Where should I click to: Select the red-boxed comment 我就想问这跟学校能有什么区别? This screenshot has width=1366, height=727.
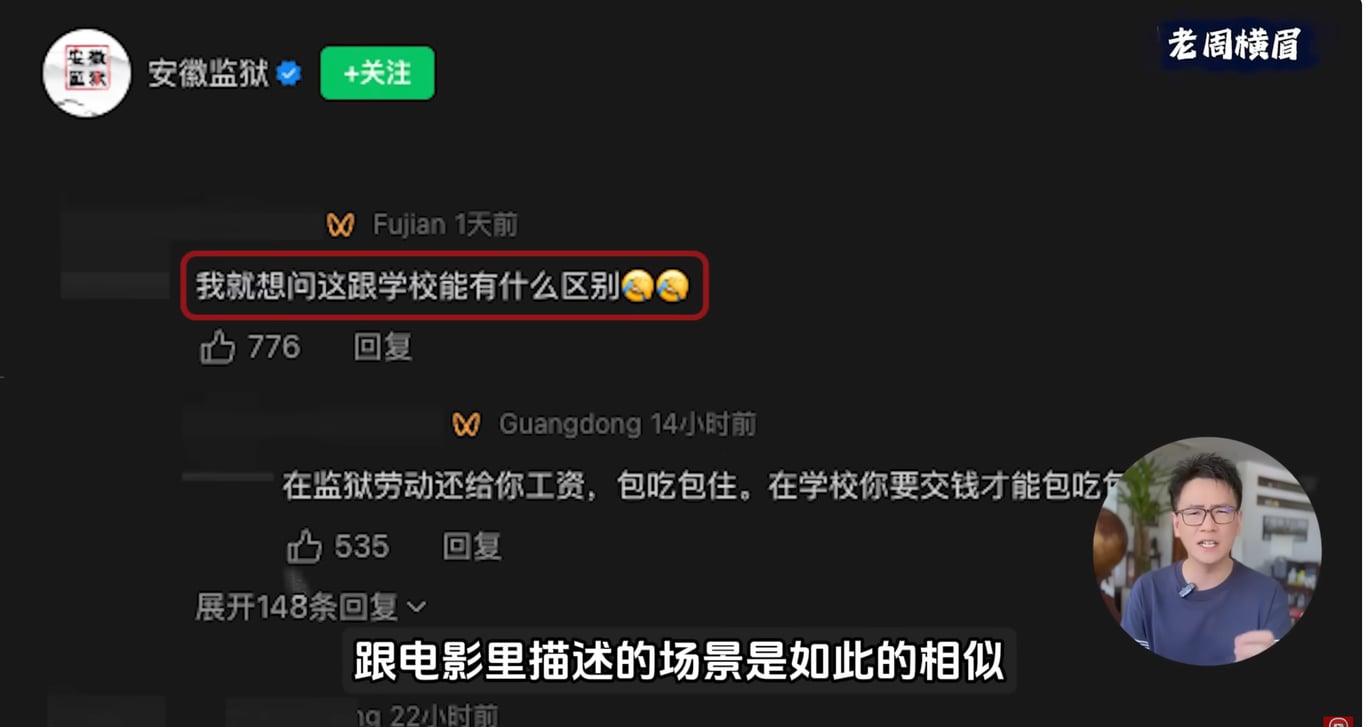[x=444, y=285]
